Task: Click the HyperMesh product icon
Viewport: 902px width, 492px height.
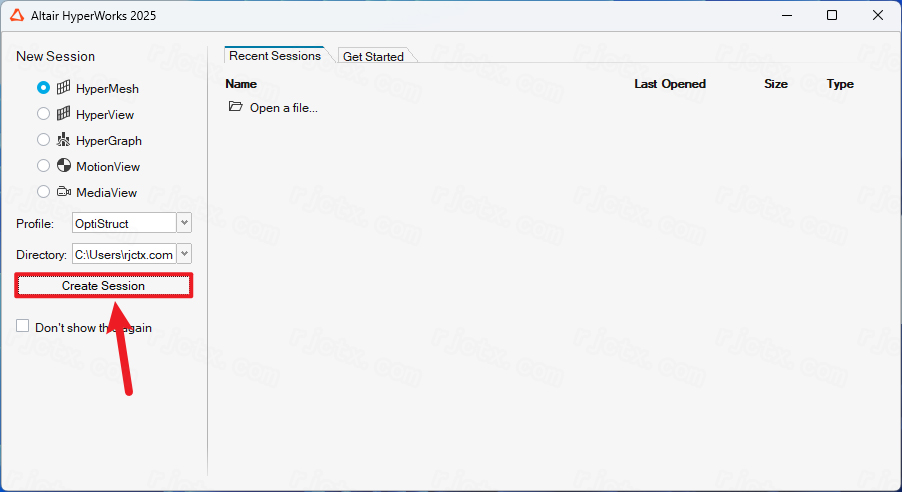Action: coord(64,88)
